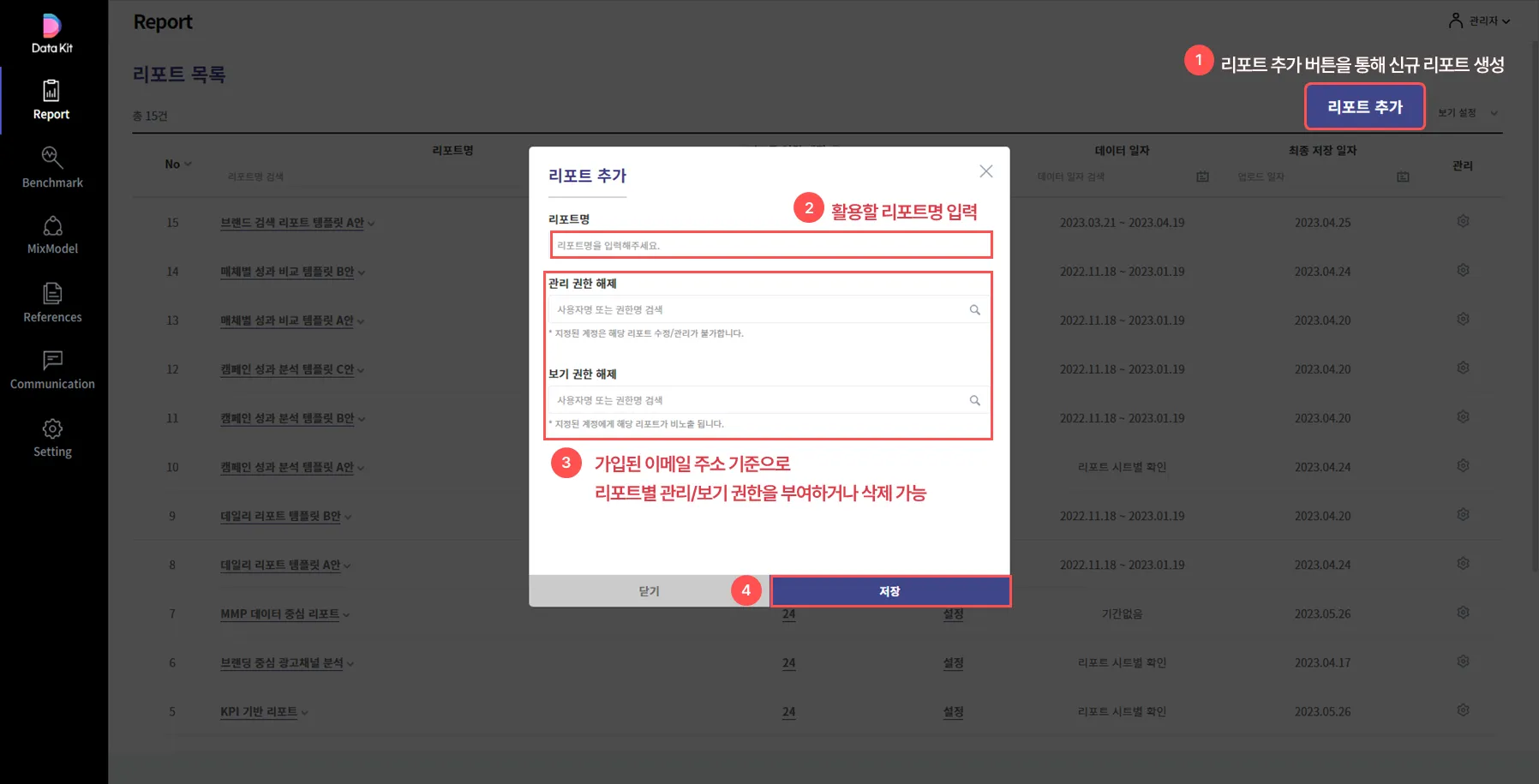Open settings gear for row 10 캠페인 A안

(x=1463, y=465)
